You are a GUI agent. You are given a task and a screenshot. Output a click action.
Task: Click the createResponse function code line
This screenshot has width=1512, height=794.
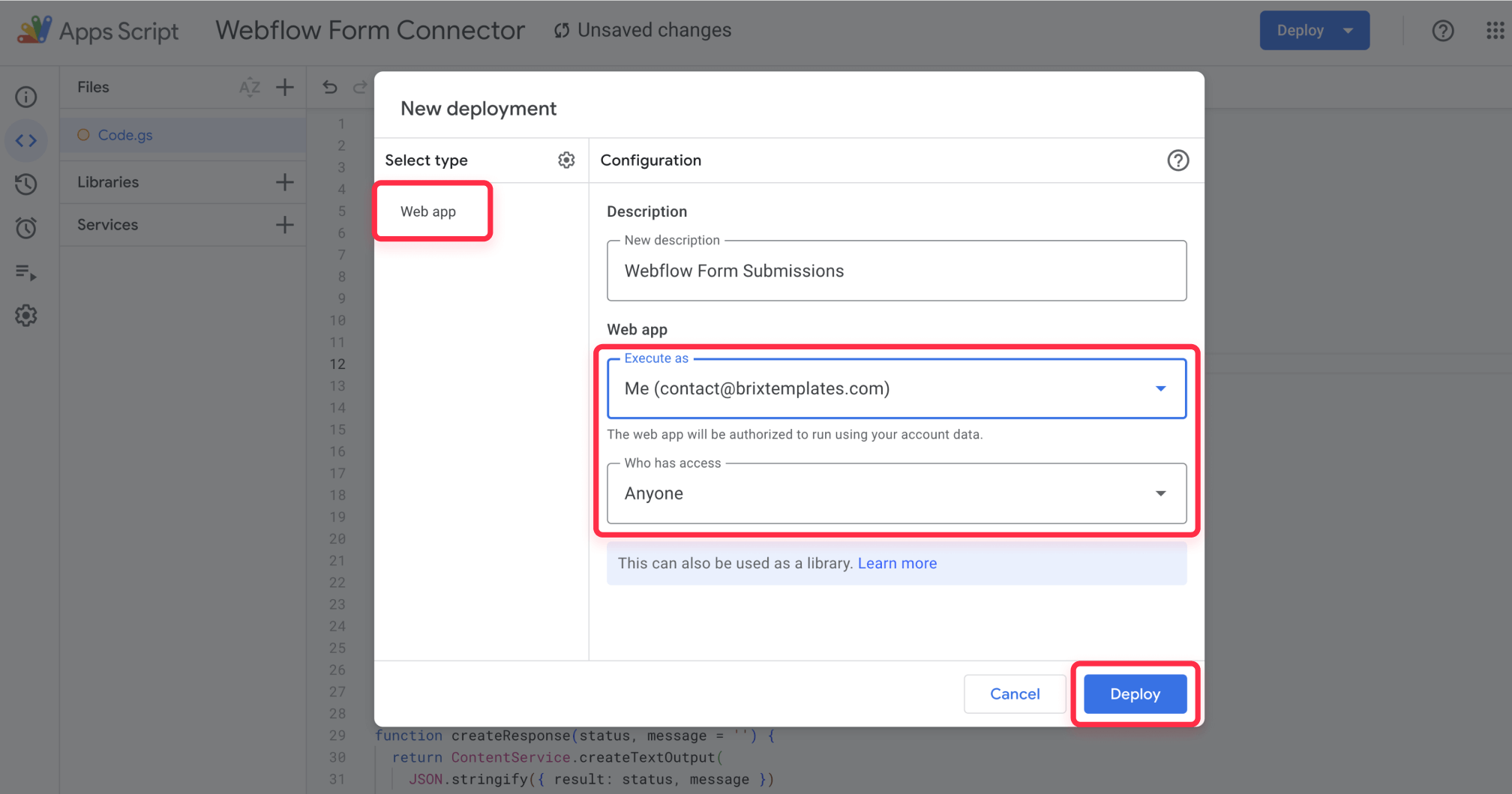[575, 736]
